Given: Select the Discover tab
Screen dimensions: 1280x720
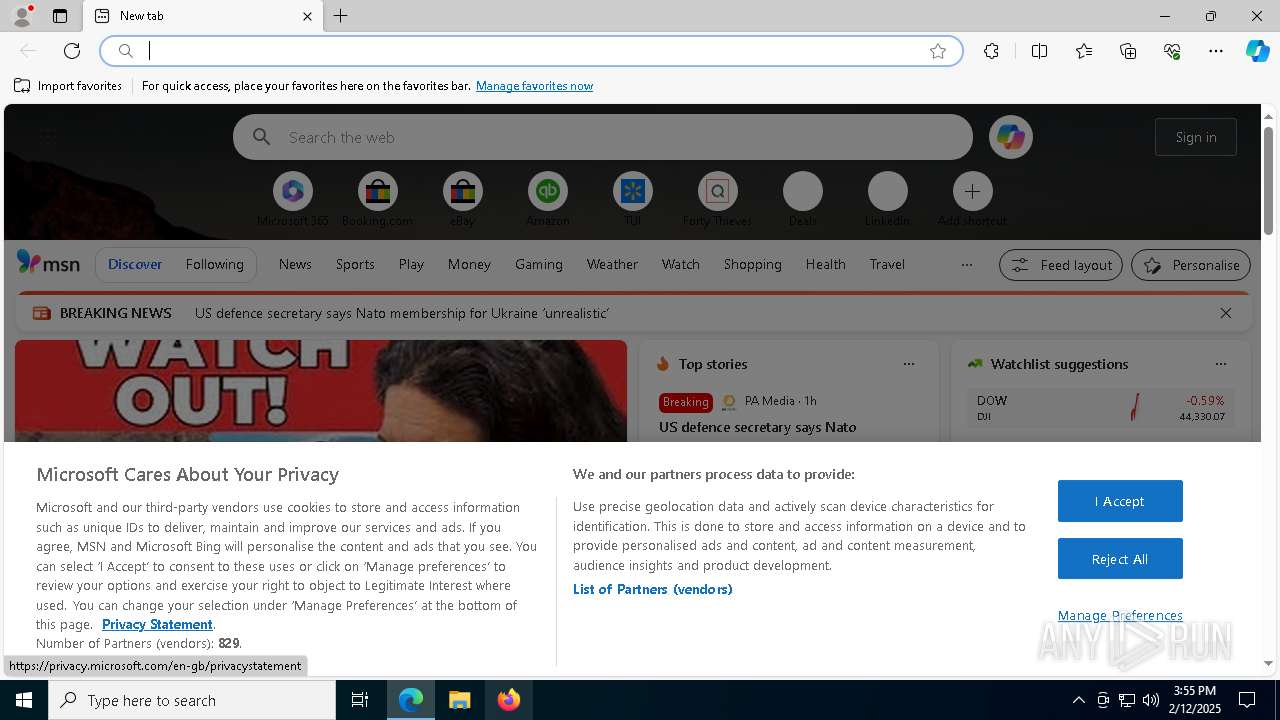Looking at the screenshot, I should (135, 264).
